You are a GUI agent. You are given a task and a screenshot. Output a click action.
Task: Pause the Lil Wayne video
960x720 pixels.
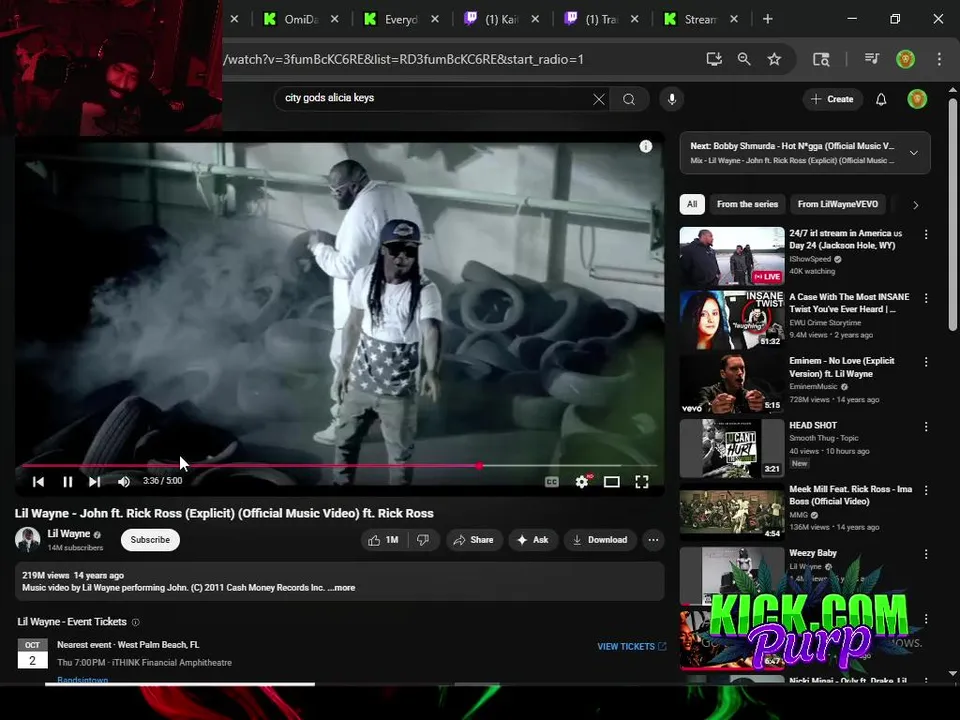(x=67, y=482)
